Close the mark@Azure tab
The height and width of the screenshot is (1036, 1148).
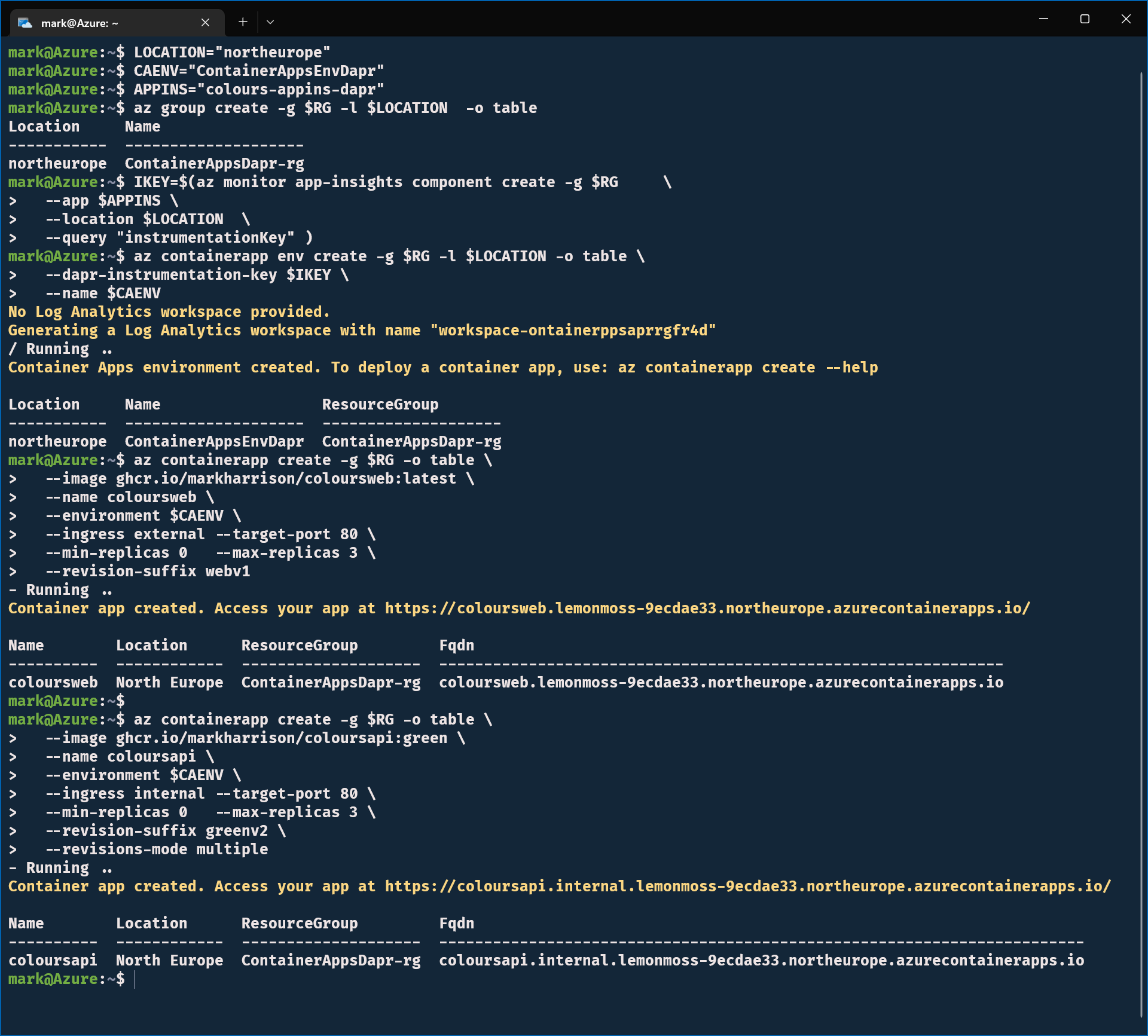pos(205,23)
